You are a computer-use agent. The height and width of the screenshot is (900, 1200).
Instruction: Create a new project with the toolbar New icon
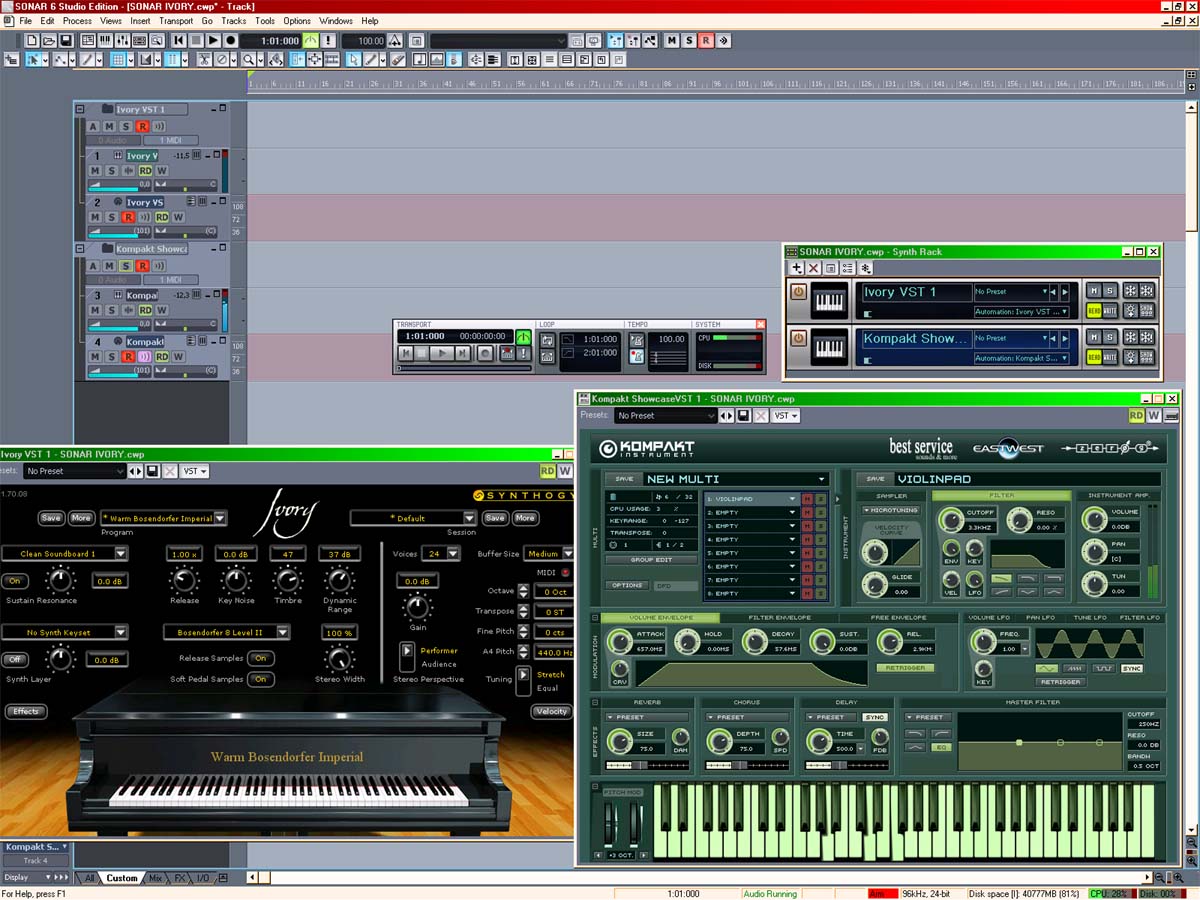click(x=32, y=40)
